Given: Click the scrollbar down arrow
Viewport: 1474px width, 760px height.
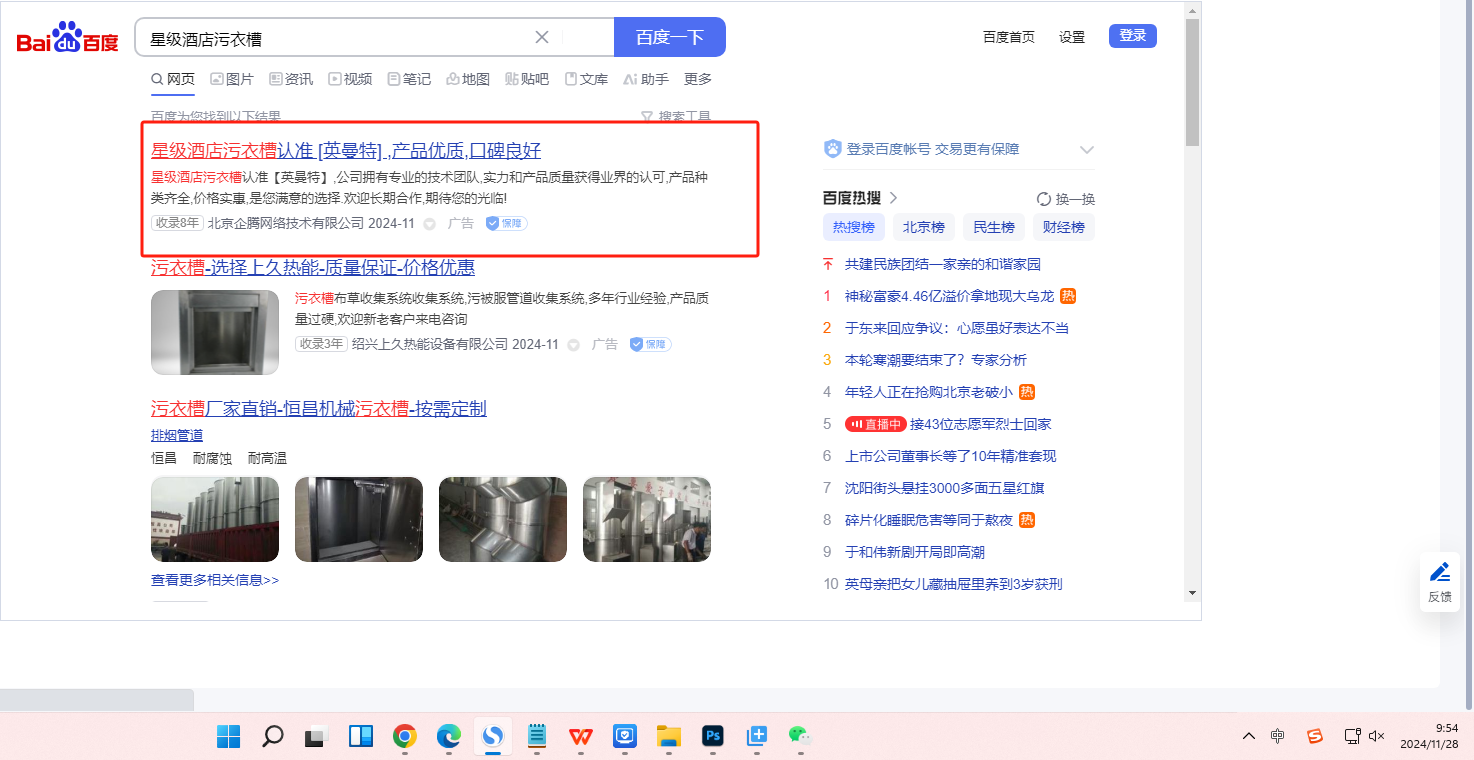Looking at the screenshot, I should 1192,592.
